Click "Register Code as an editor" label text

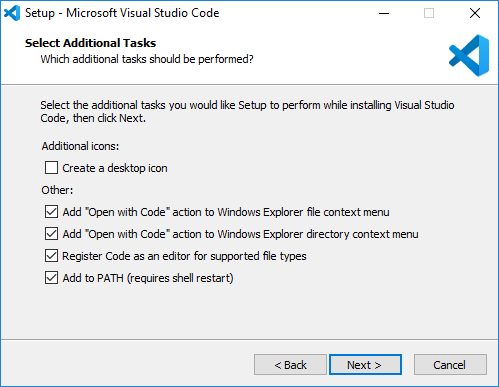[126, 256]
